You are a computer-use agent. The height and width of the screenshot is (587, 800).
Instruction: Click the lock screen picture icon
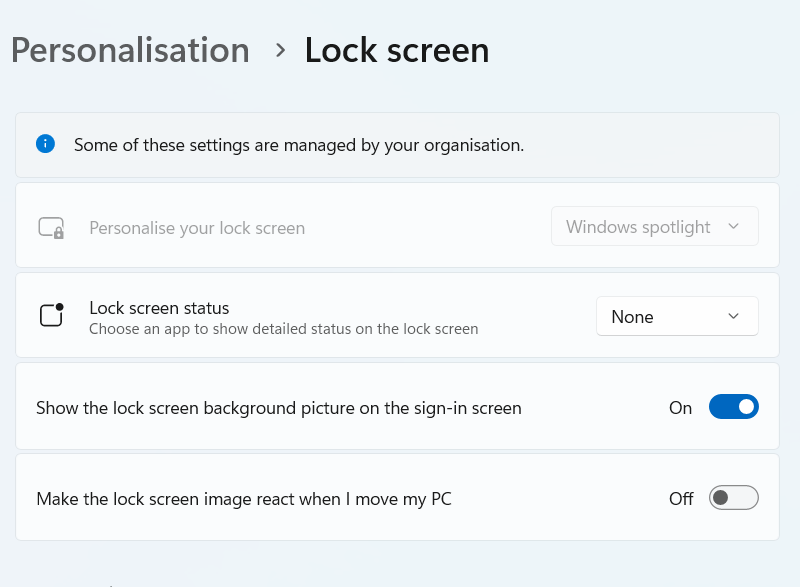click(51, 227)
